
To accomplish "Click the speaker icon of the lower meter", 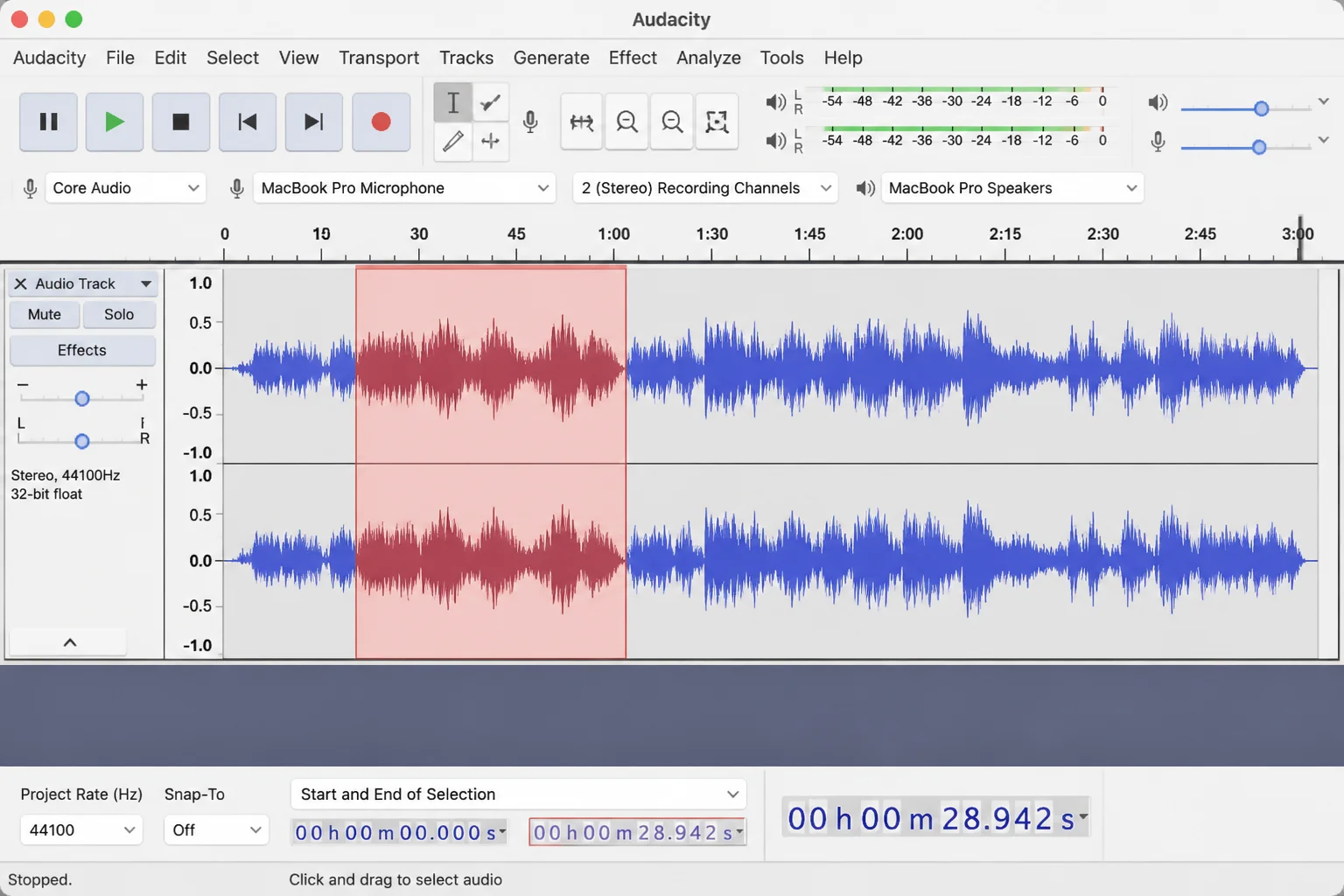I will [x=775, y=140].
